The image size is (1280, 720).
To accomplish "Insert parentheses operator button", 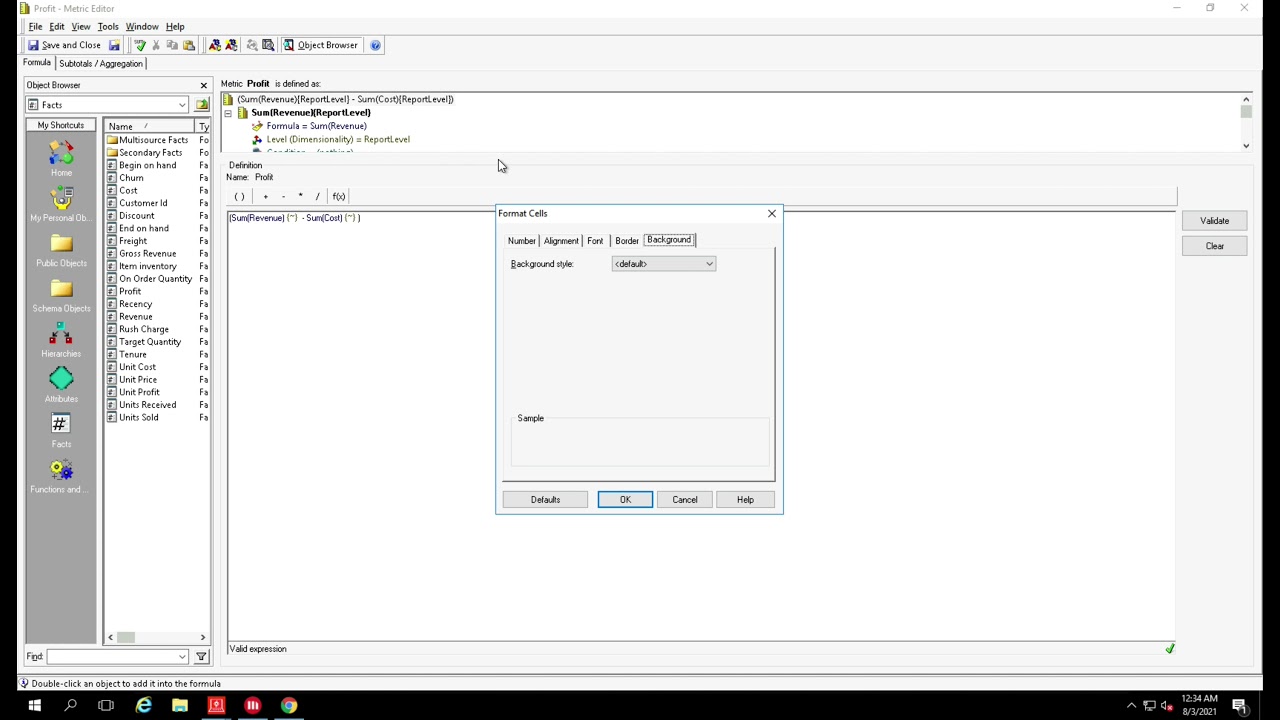I will coord(239,196).
